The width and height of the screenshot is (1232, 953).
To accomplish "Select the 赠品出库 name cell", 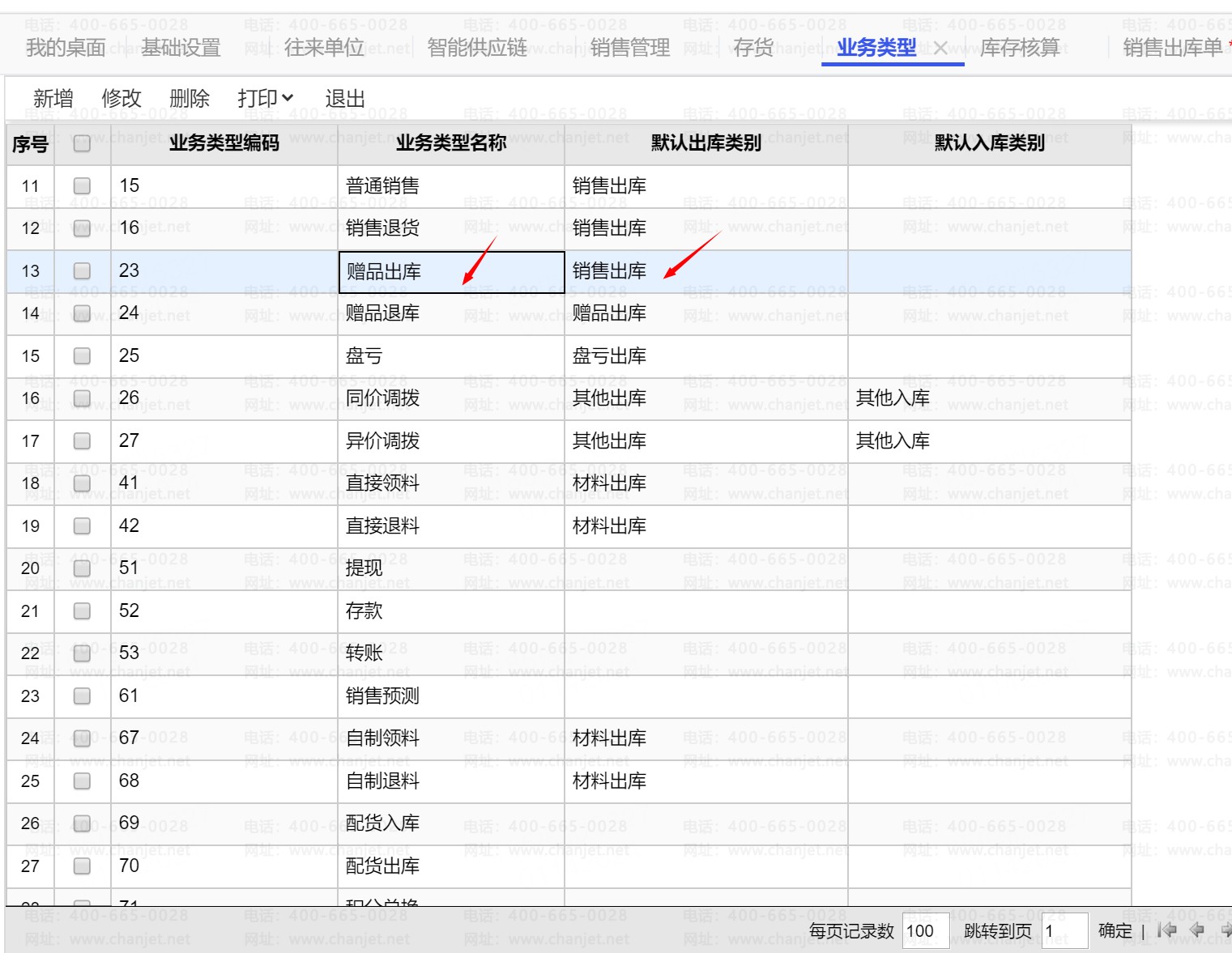I will tap(451, 272).
